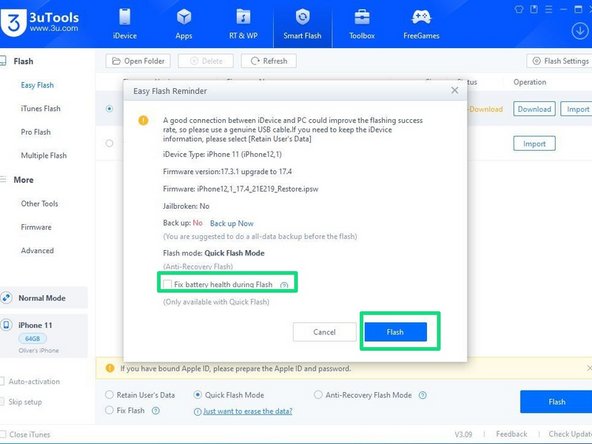Click the Download button in firmware row

(534, 109)
